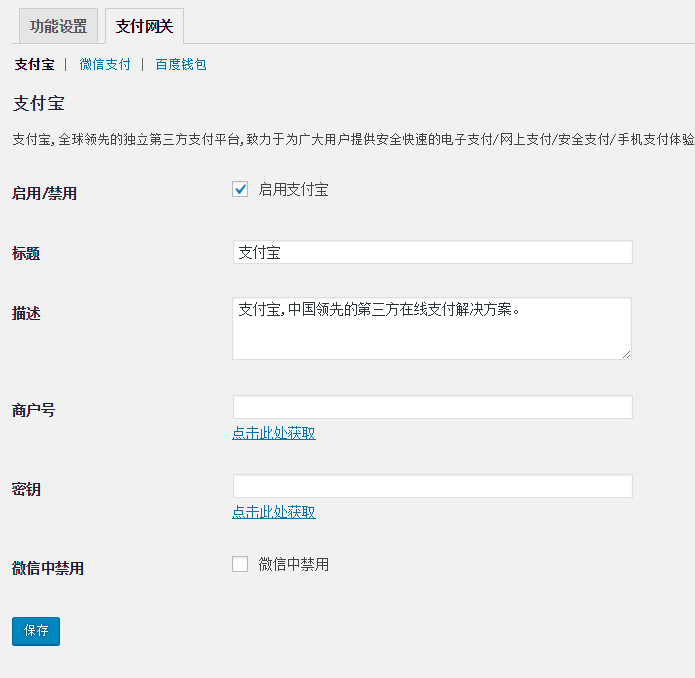
Task: Click into the 标题 input field
Action: pos(433,252)
